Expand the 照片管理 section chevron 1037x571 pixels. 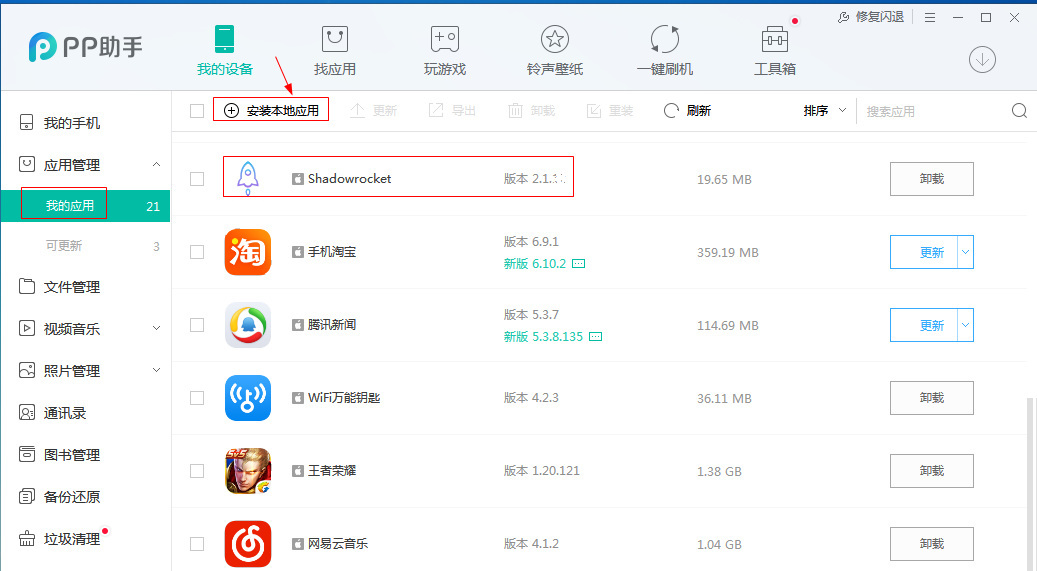tap(156, 370)
